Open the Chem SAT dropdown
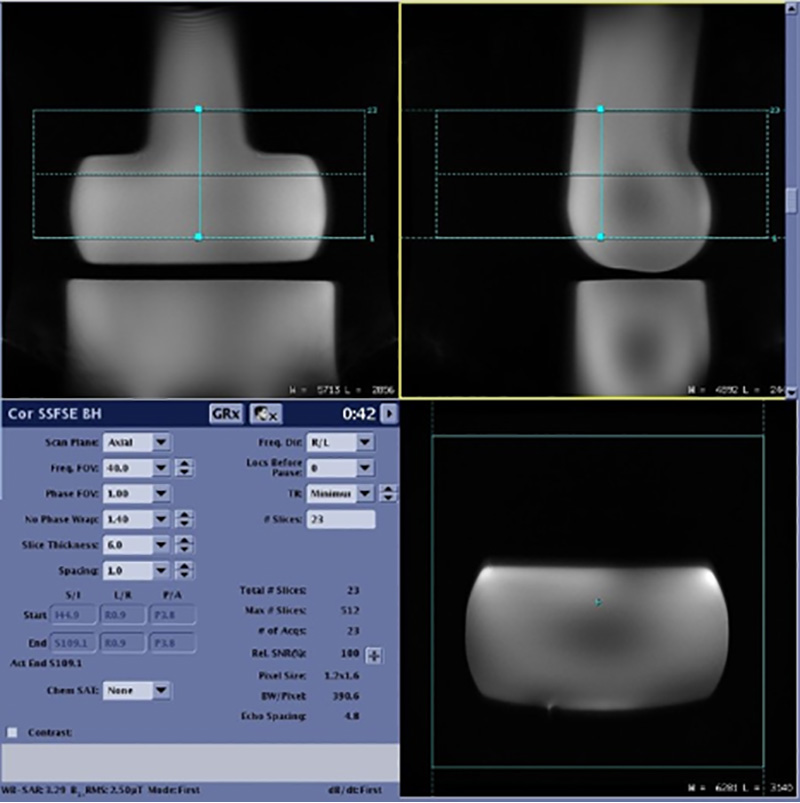800x803 pixels. coord(161,690)
